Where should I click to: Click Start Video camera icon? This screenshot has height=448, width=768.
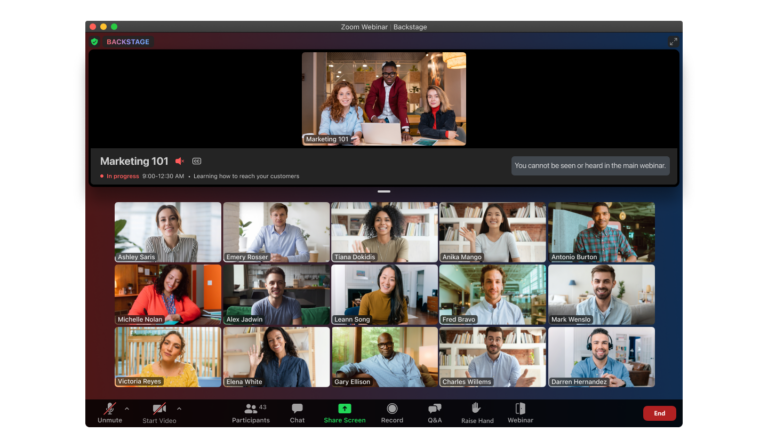tap(159, 408)
